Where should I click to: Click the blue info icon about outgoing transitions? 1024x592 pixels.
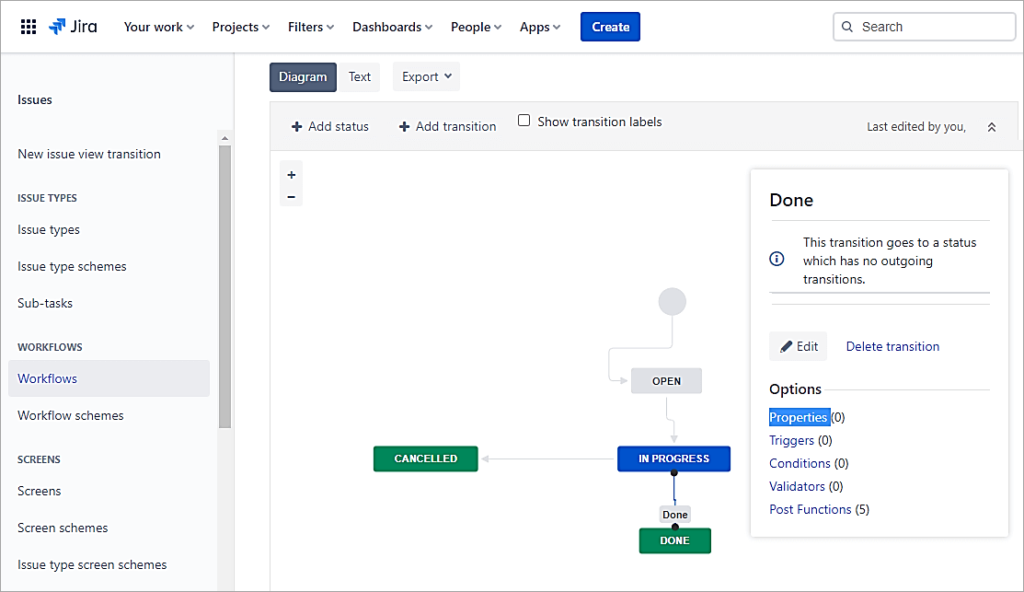point(776,259)
